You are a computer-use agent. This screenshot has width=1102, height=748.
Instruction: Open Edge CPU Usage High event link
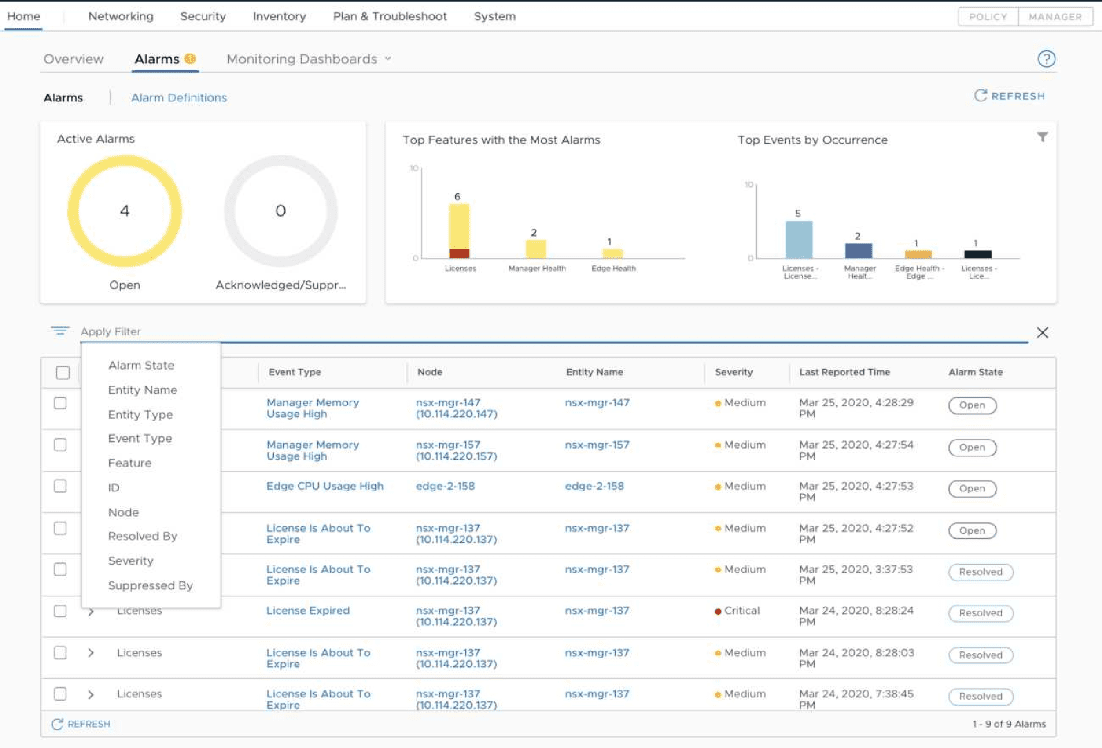(325, 486)
